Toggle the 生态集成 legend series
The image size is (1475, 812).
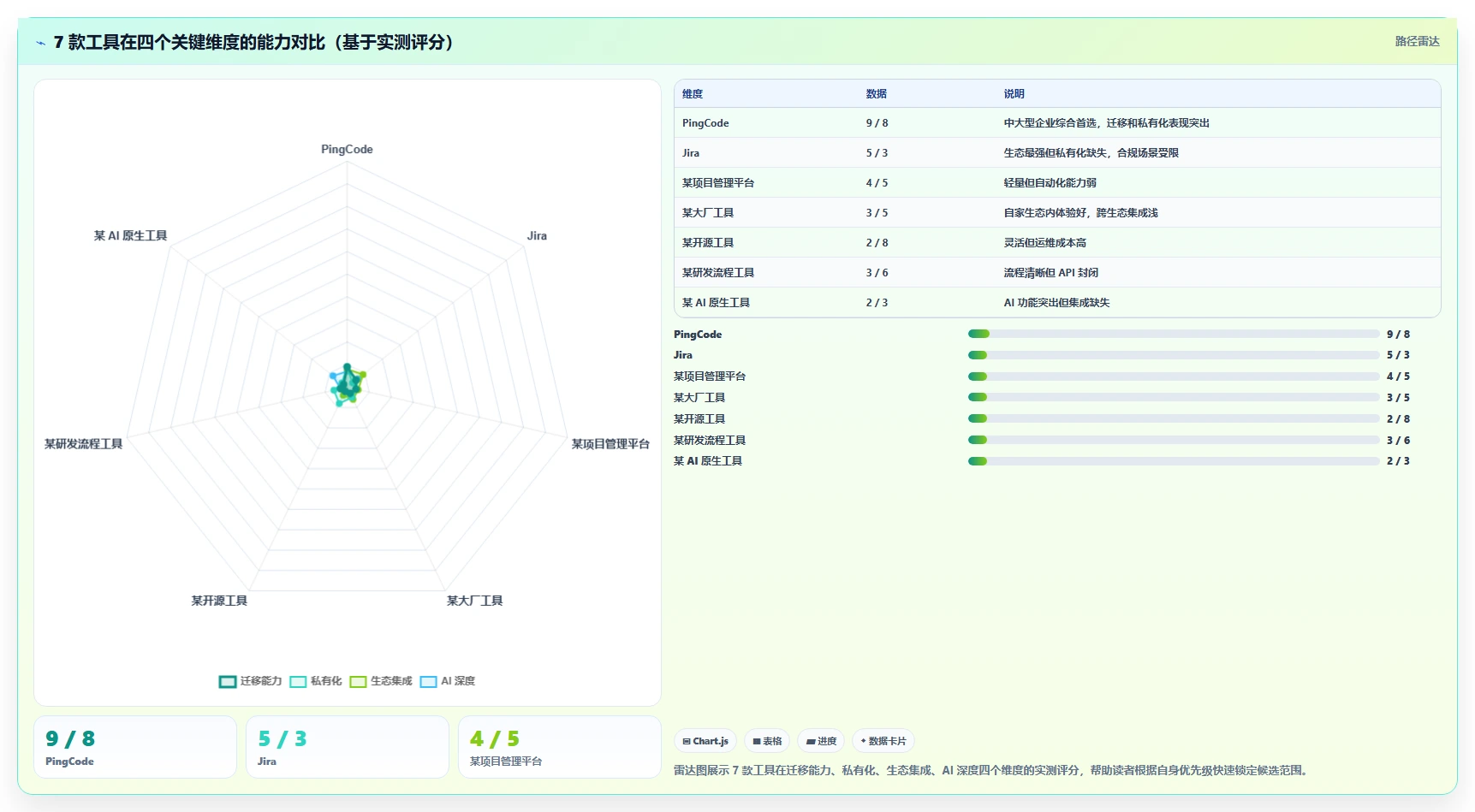tap(380, 681)
